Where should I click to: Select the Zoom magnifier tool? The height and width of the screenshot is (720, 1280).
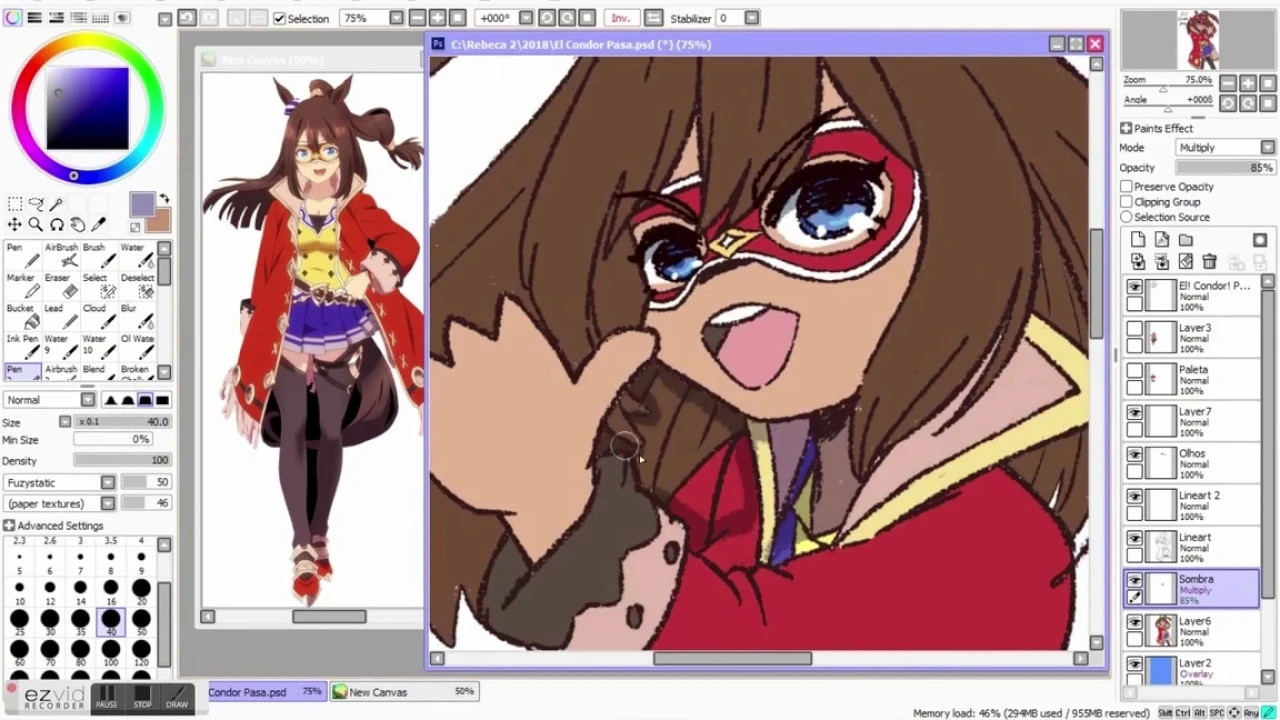click(36, 225)
